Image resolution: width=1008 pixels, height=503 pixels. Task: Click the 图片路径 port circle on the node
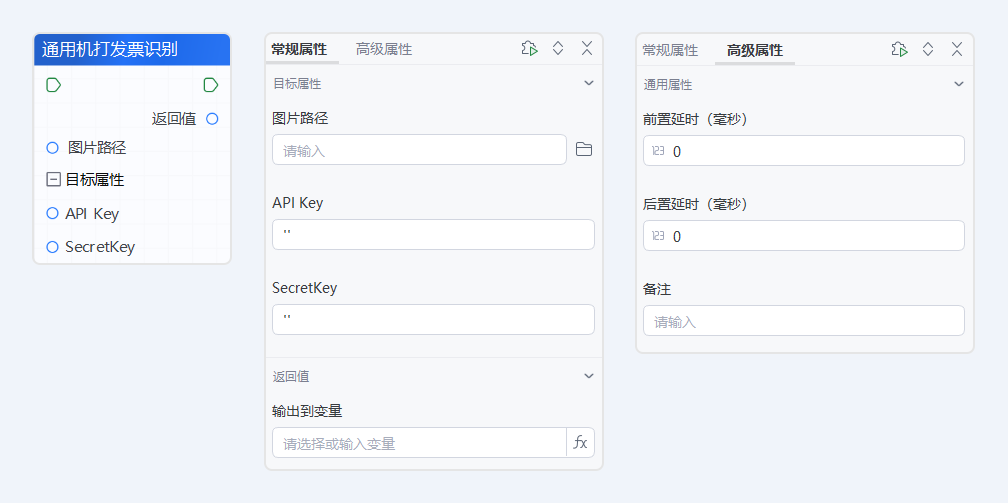tap(53, 148)
